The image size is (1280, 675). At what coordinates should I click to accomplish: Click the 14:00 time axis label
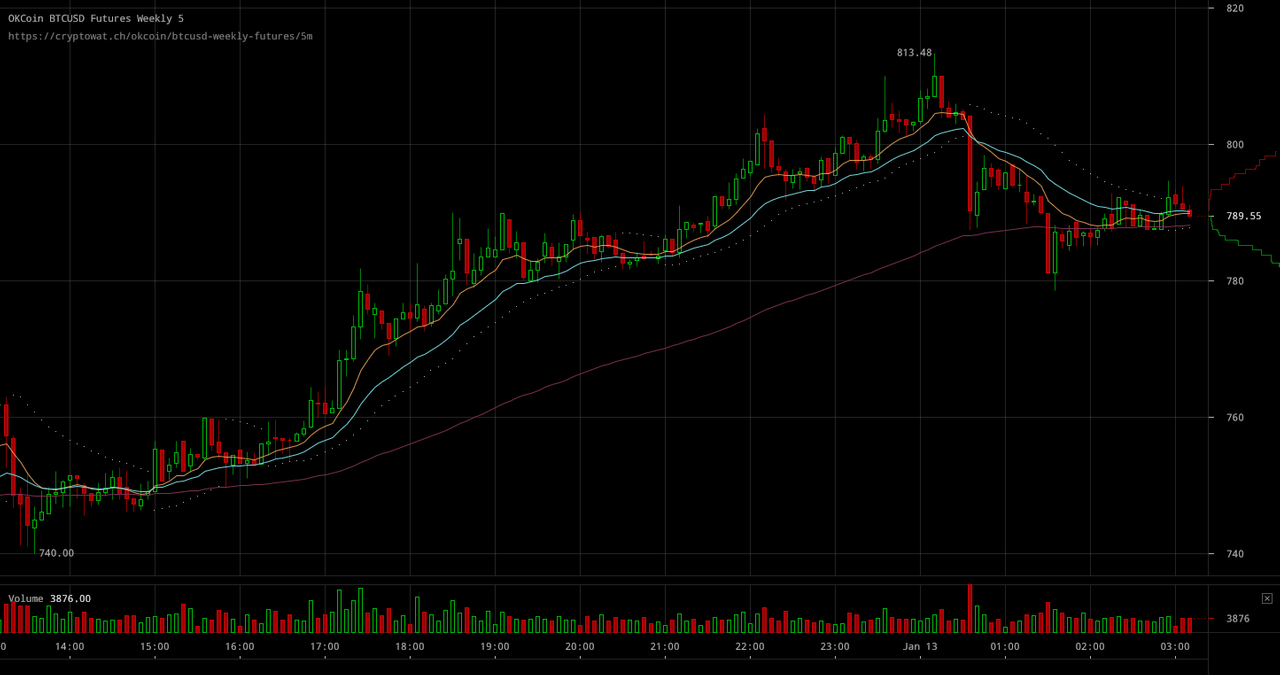point(70,646)
